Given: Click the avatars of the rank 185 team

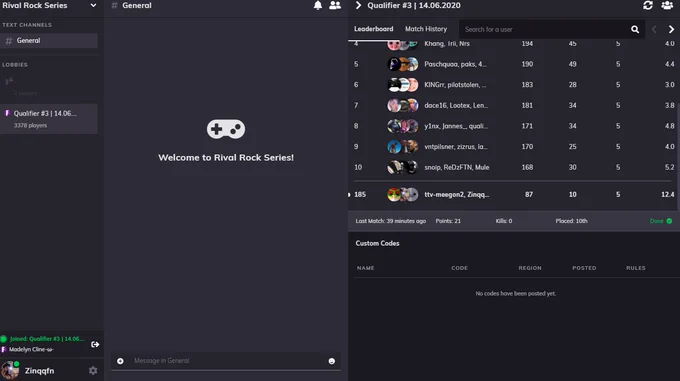Looking at the screenshot, I should coord(403,195).
